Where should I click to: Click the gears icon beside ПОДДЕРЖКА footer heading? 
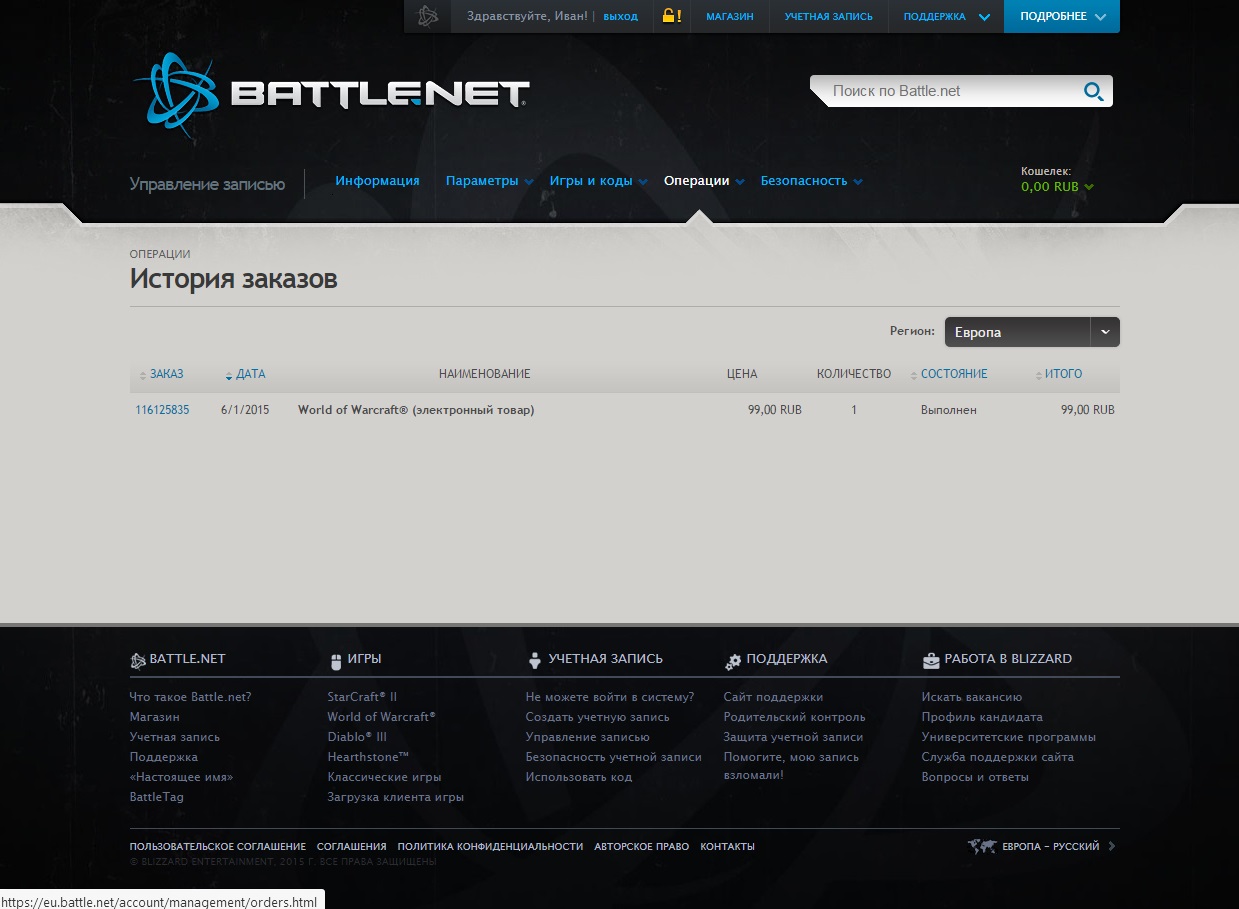pos(732,660)
